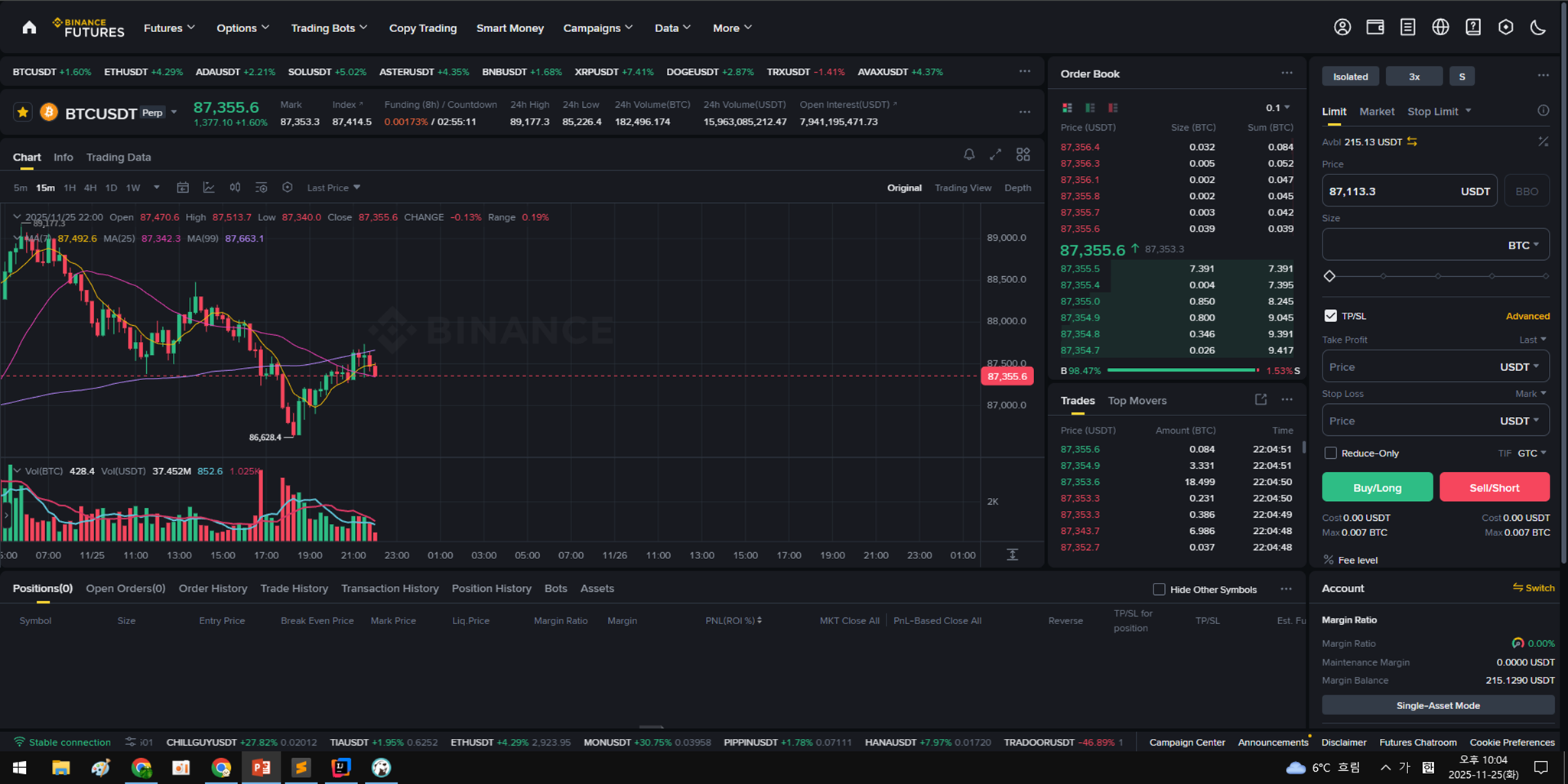
Task: Open network settings icon beside Stable connection
Action: pos(131,742)
